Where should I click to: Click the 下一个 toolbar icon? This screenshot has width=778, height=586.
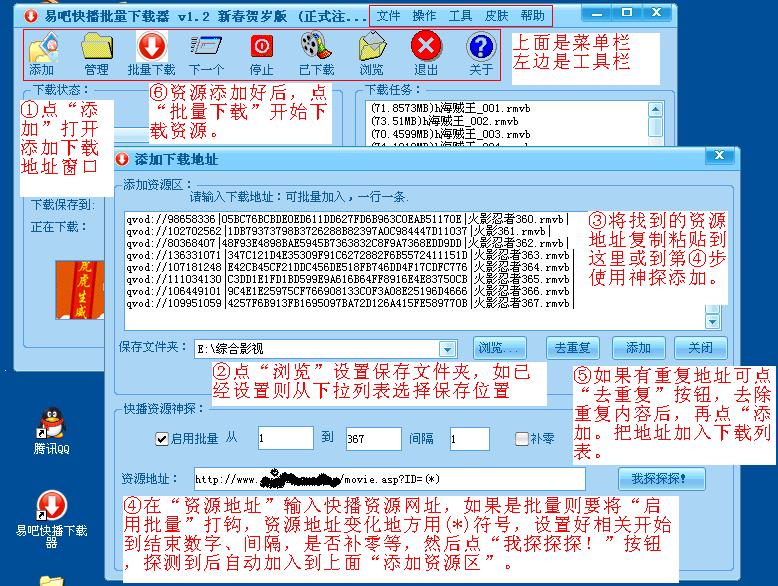pyautogui.click(x=206, y=54)
